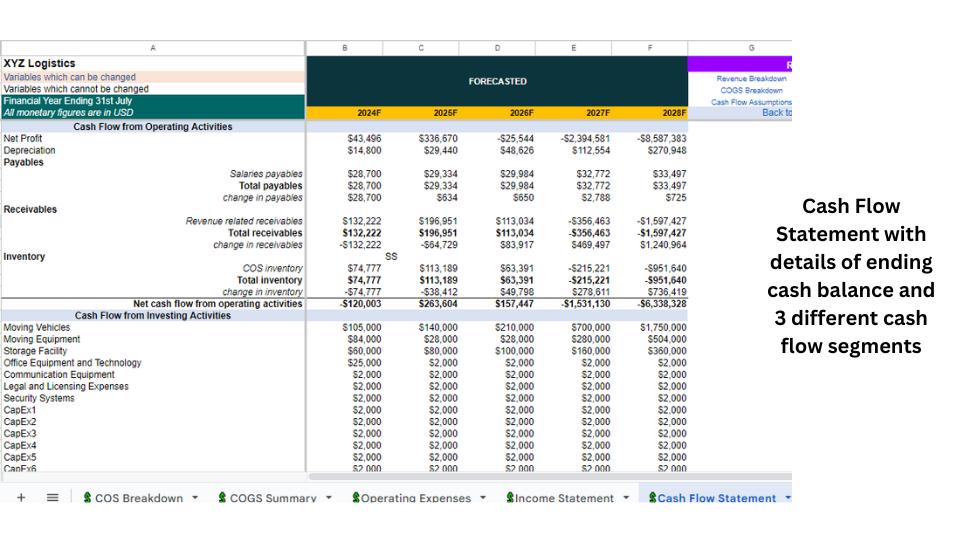Open the COS Breakdown tab dropdown arrow
960x540 pixels.
coord(195,497)
